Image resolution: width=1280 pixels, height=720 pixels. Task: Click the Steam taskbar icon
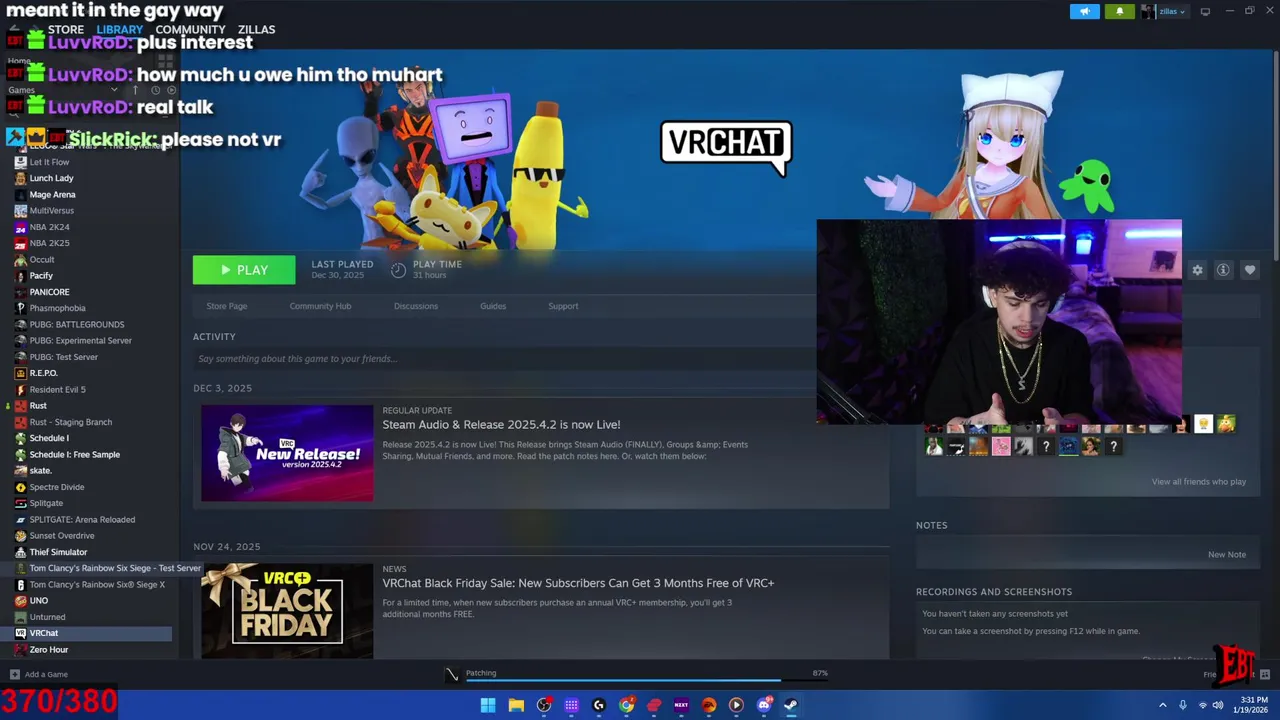pos(790,705)
